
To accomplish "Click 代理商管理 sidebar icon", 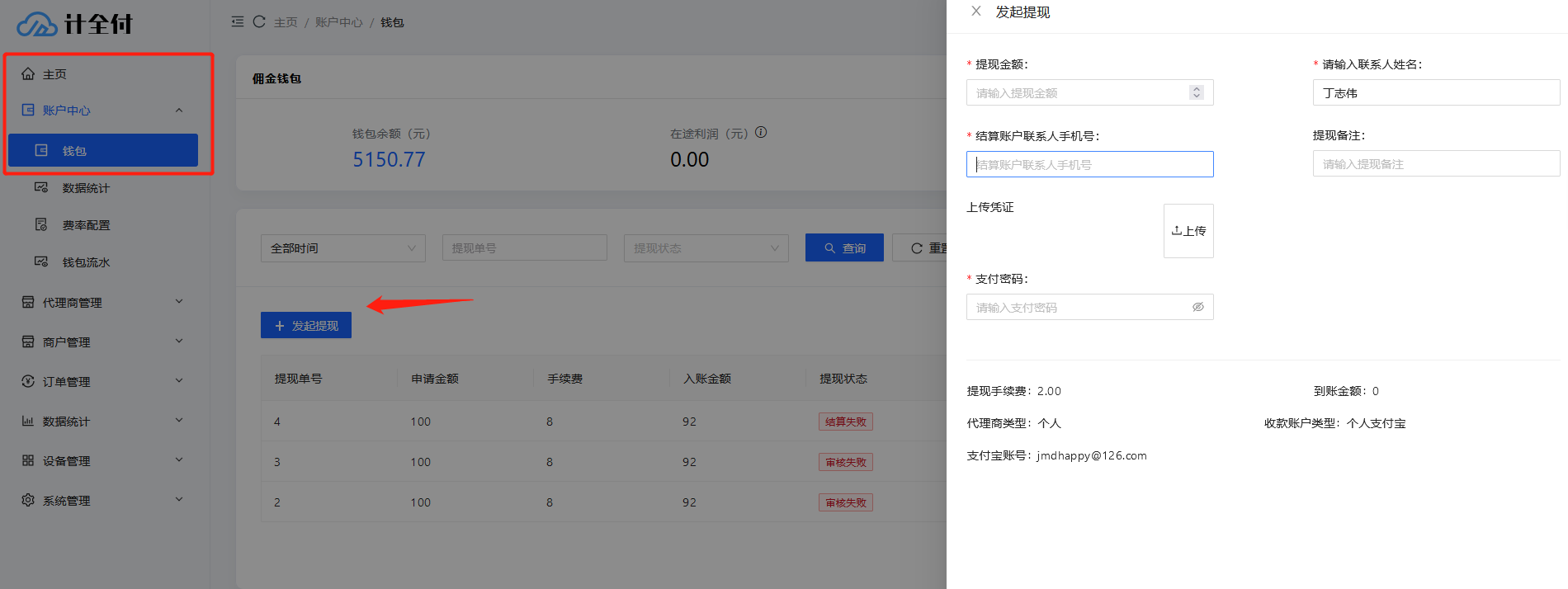I will (28, 302).
